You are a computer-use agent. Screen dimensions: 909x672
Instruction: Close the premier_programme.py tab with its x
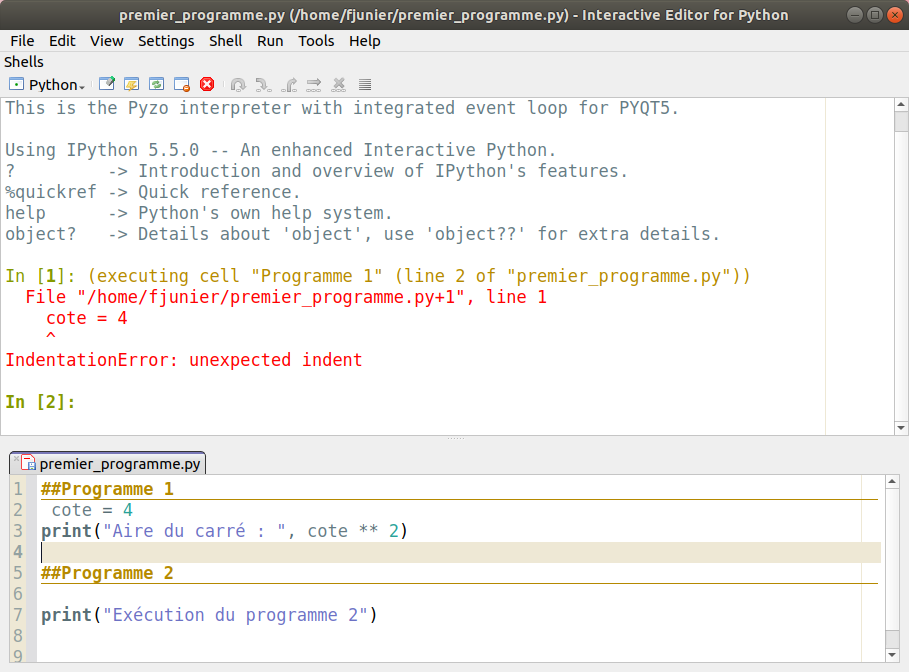click(x=16, y=459)
